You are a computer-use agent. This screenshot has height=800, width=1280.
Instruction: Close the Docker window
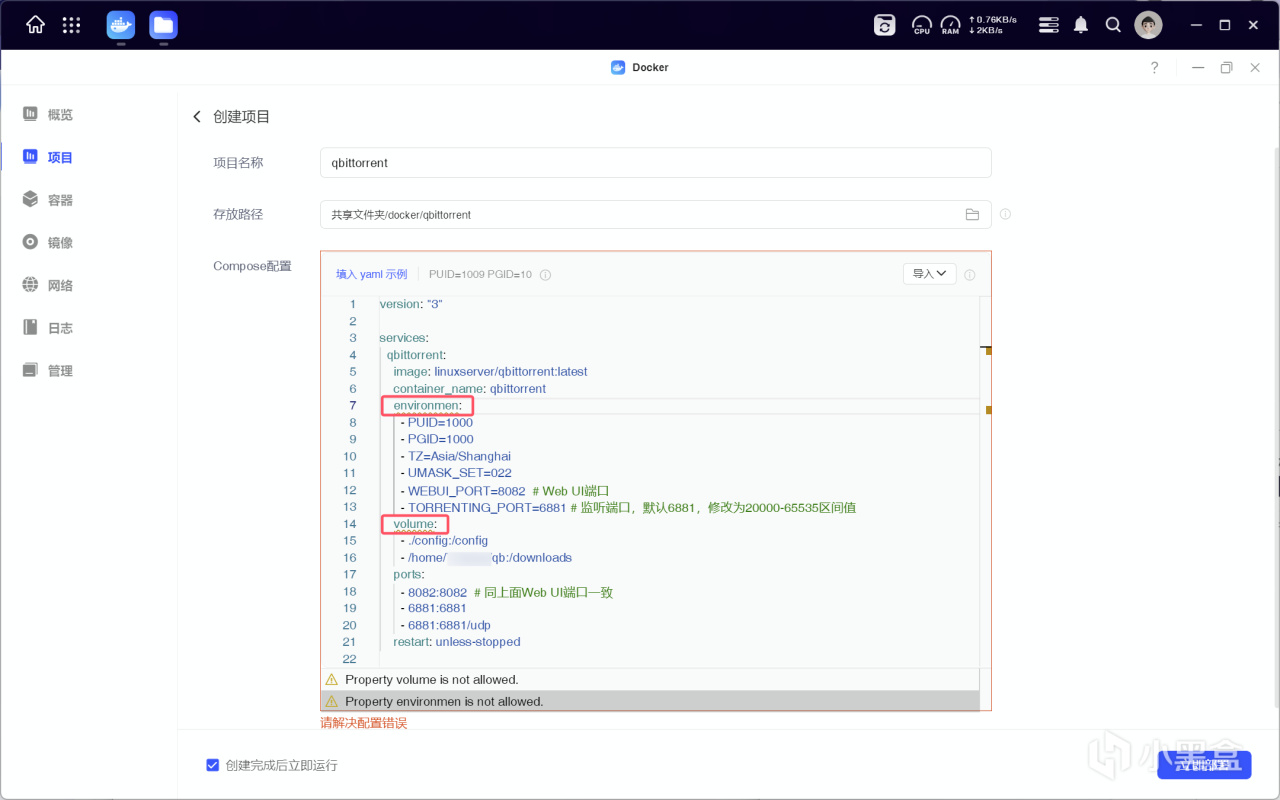pyautogui.click(x=1255, y=67)
